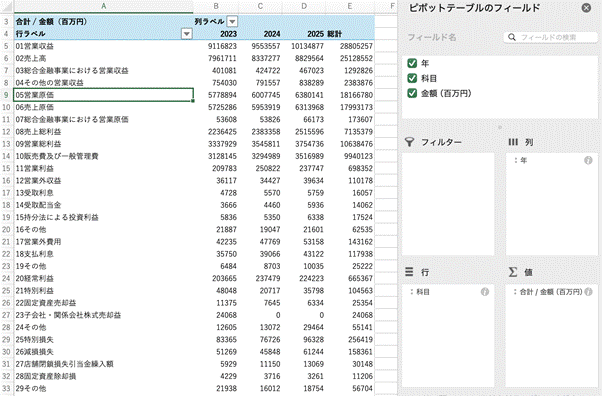
Task: Select row 9 header
Action: (7, 95)
